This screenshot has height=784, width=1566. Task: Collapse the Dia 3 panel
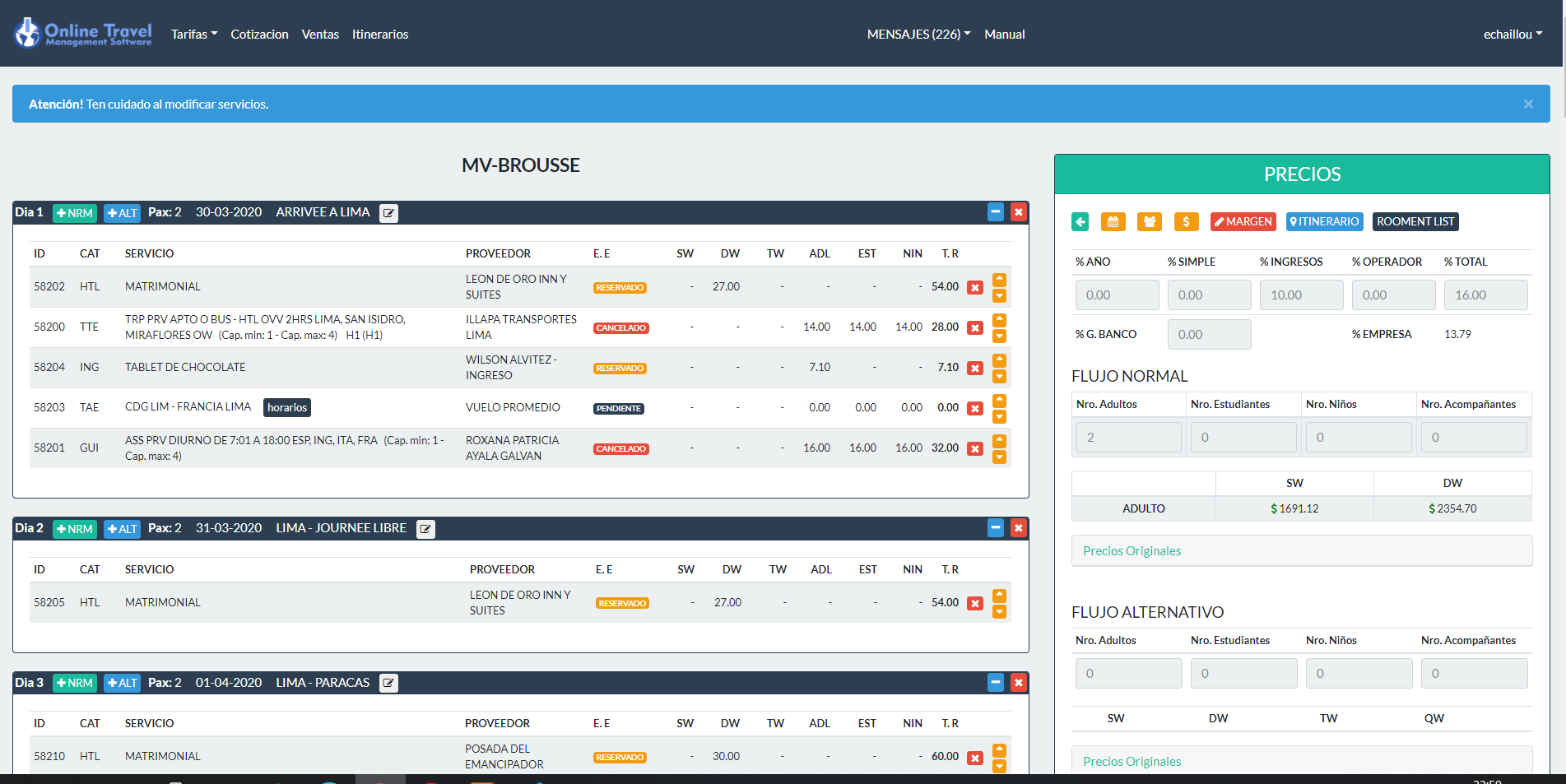(996, 683)
